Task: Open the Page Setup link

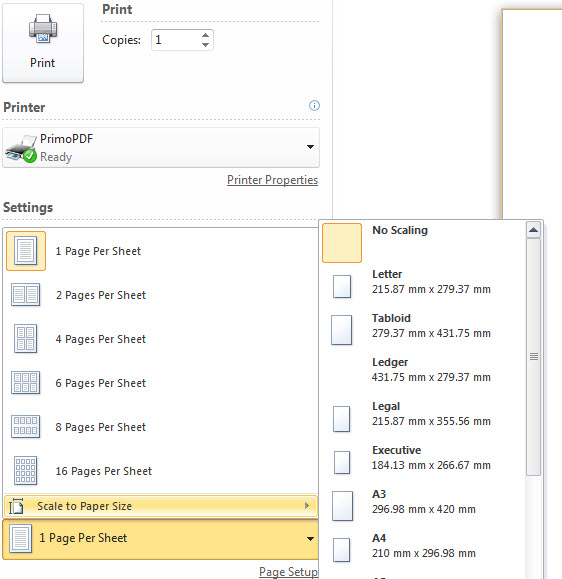Action: [288, 572]
